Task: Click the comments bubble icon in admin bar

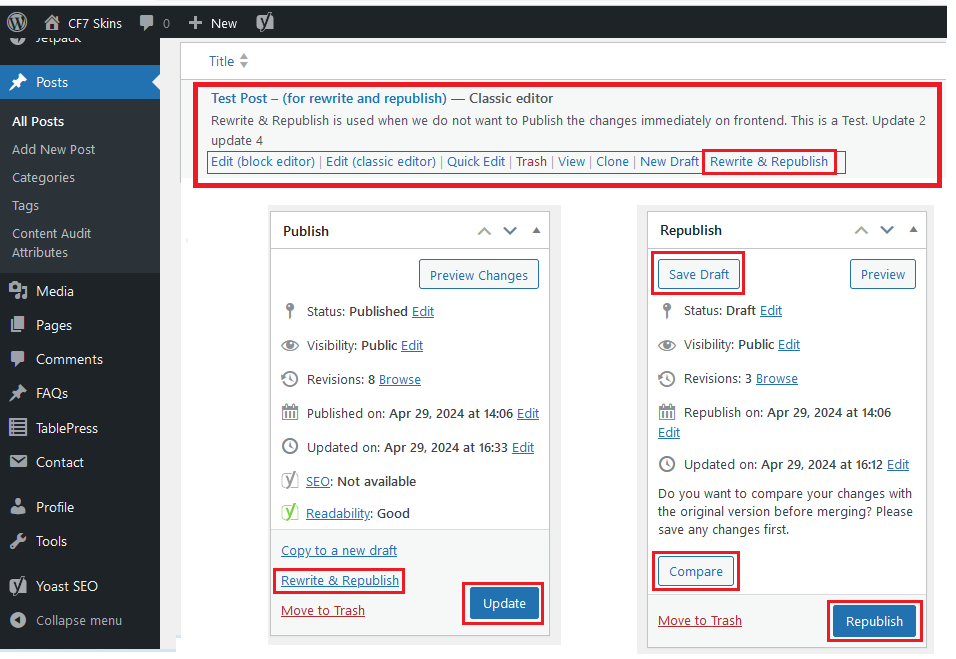Action: 147,22
